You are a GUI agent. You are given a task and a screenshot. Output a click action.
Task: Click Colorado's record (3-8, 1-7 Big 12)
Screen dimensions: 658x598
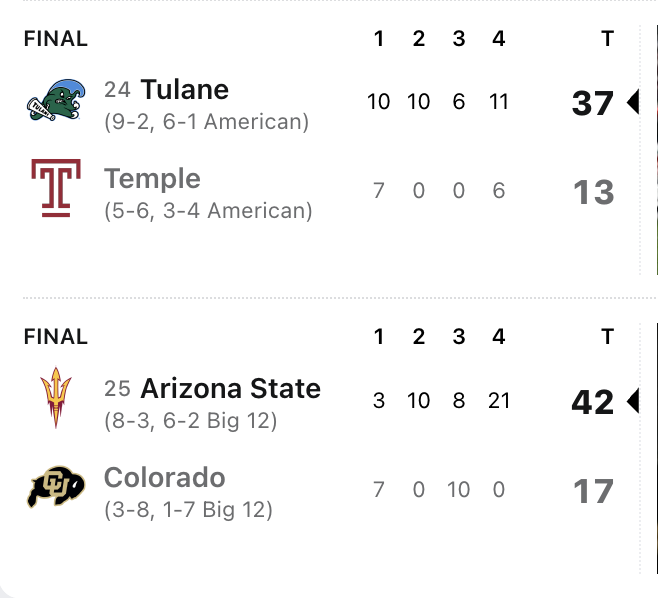(x=188, y=510)
